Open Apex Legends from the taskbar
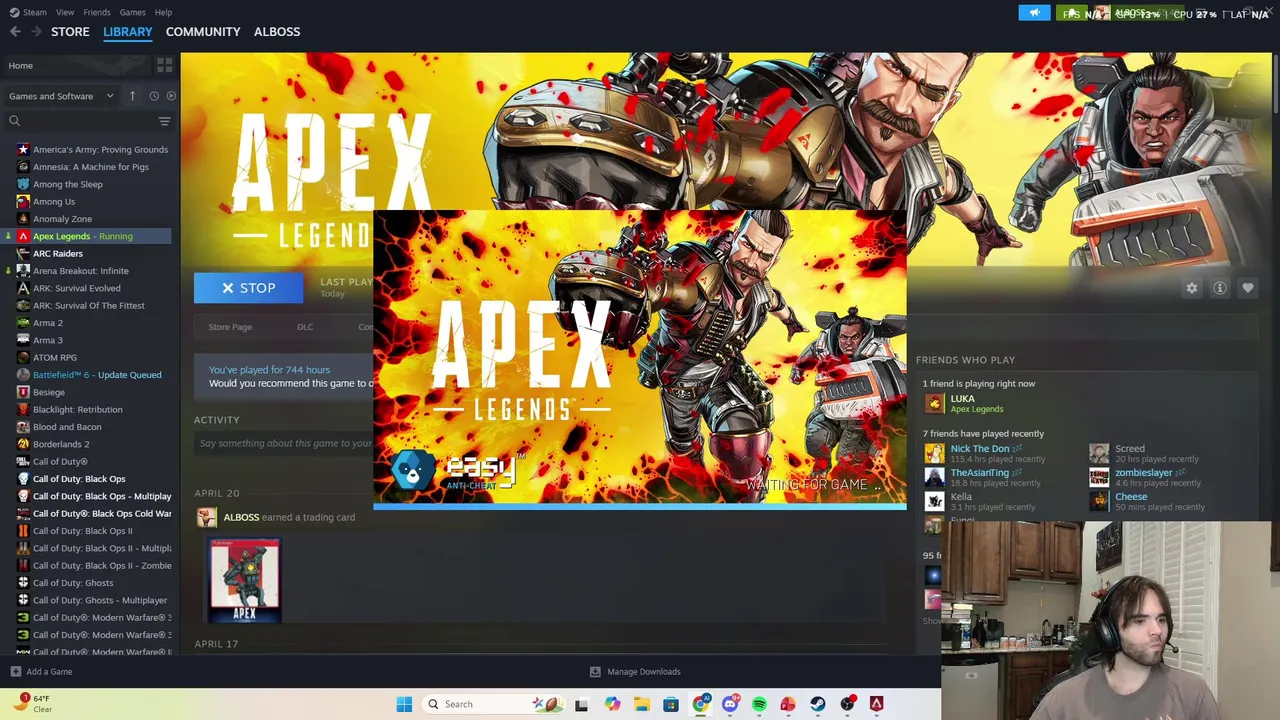 (x=877, y=704)
